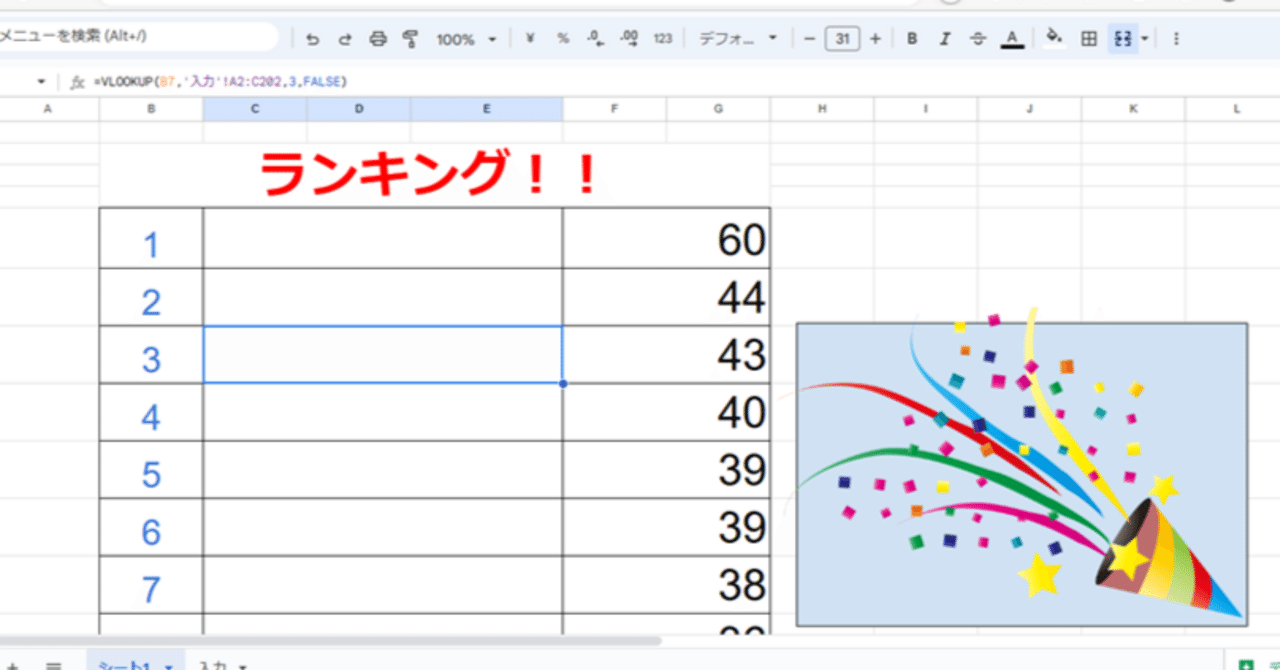
Task: Increase font size with plus button
Action: tap(875, 39)
